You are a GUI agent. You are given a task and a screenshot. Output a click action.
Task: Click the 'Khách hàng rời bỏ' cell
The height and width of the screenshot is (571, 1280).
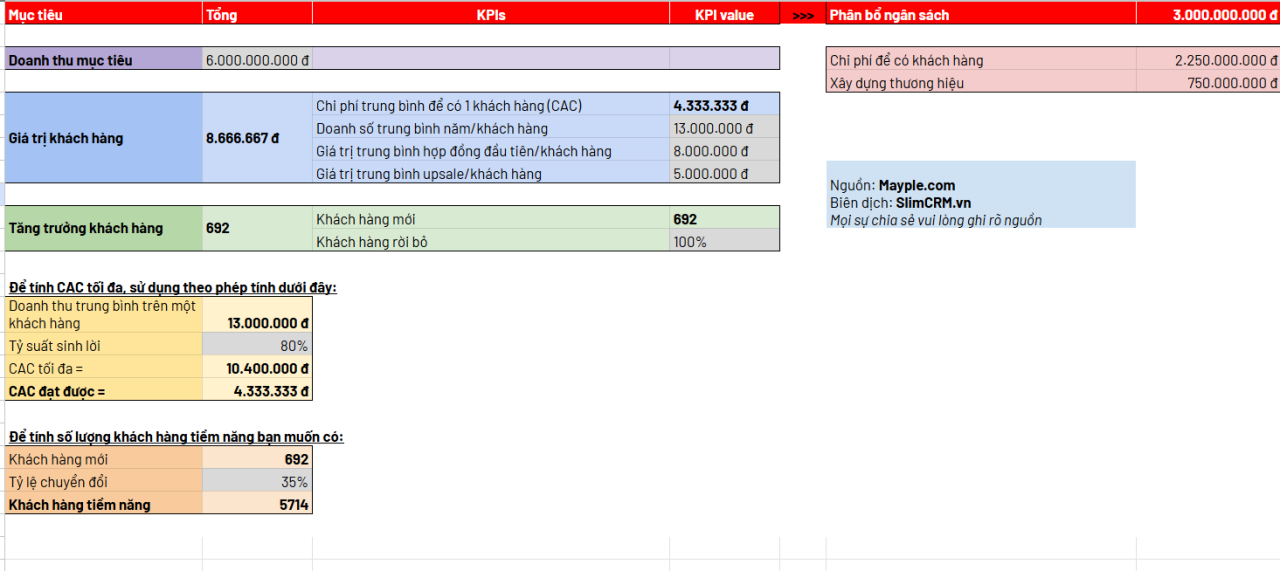click(x=491, y=241)
